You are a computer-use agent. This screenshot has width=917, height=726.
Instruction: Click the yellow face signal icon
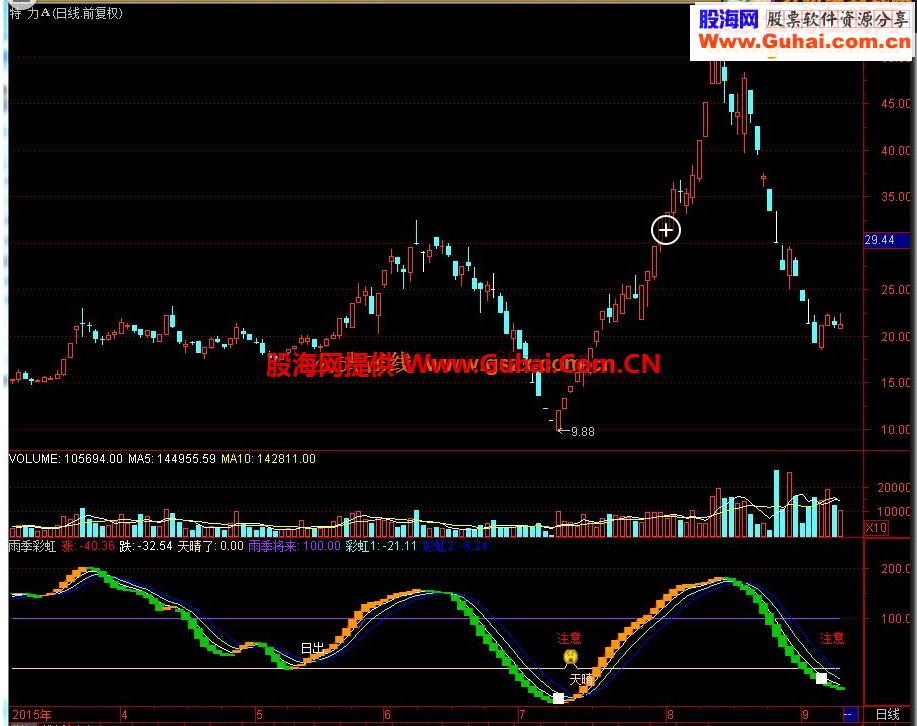[x=570, y=657]
